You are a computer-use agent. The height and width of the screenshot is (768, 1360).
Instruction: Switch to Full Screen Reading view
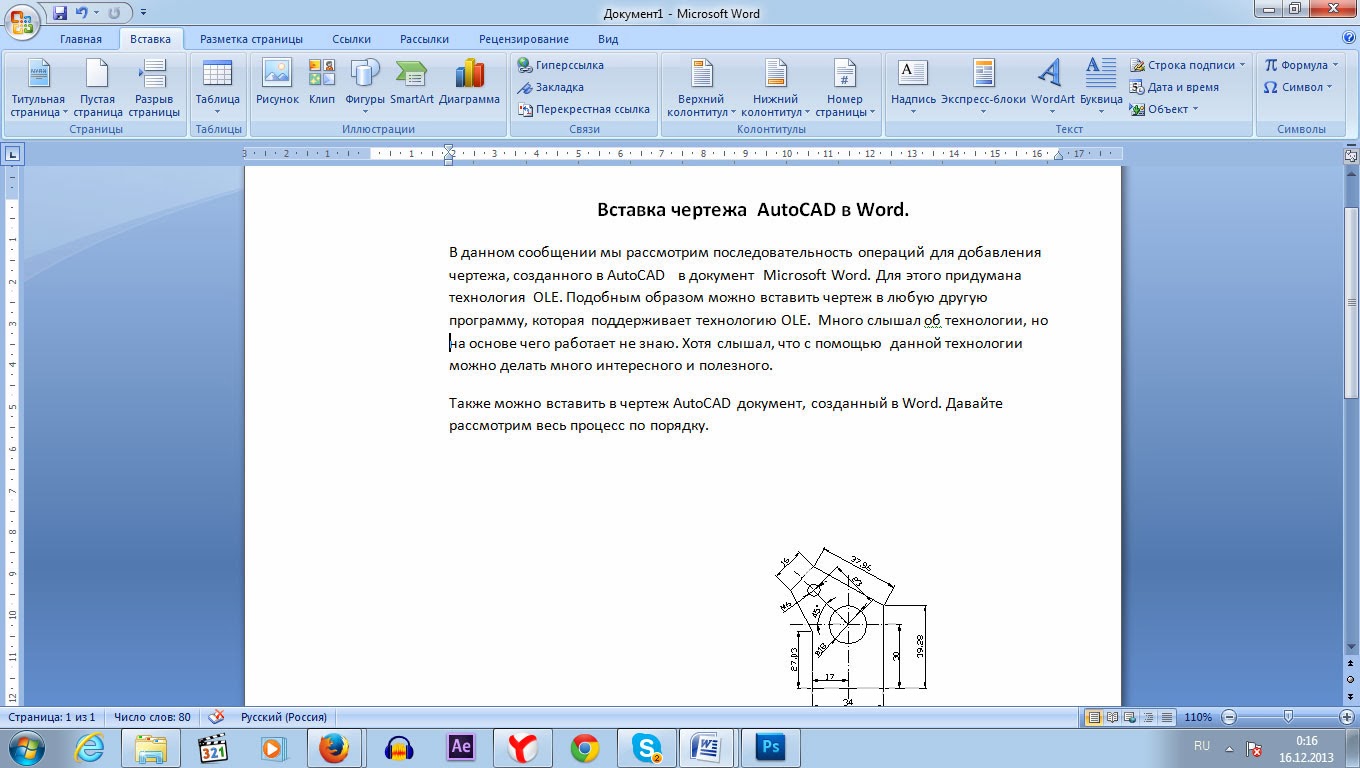pyautogui.click(x=1112, y=717)
